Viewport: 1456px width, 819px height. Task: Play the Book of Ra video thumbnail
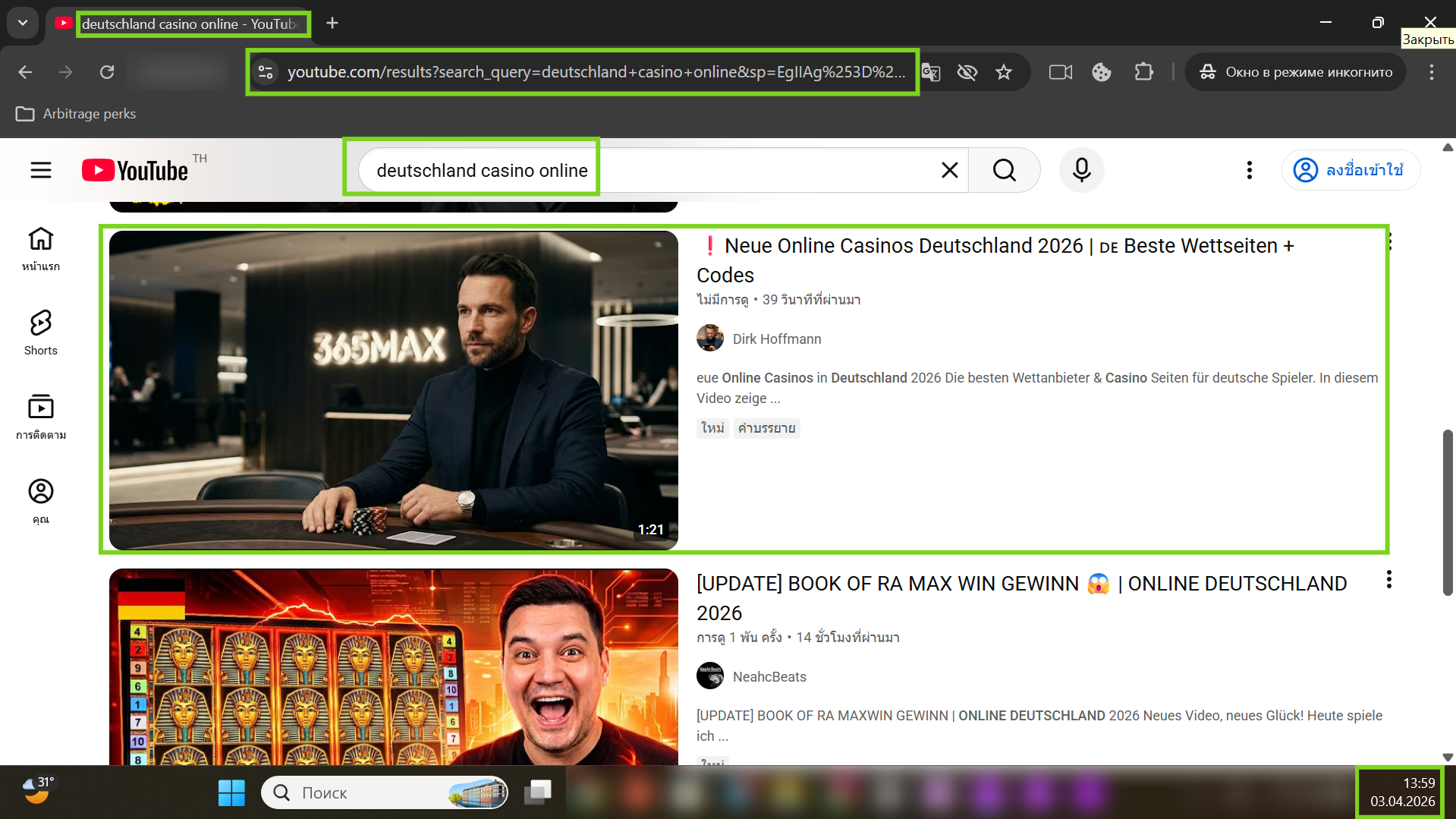[394, 666]
